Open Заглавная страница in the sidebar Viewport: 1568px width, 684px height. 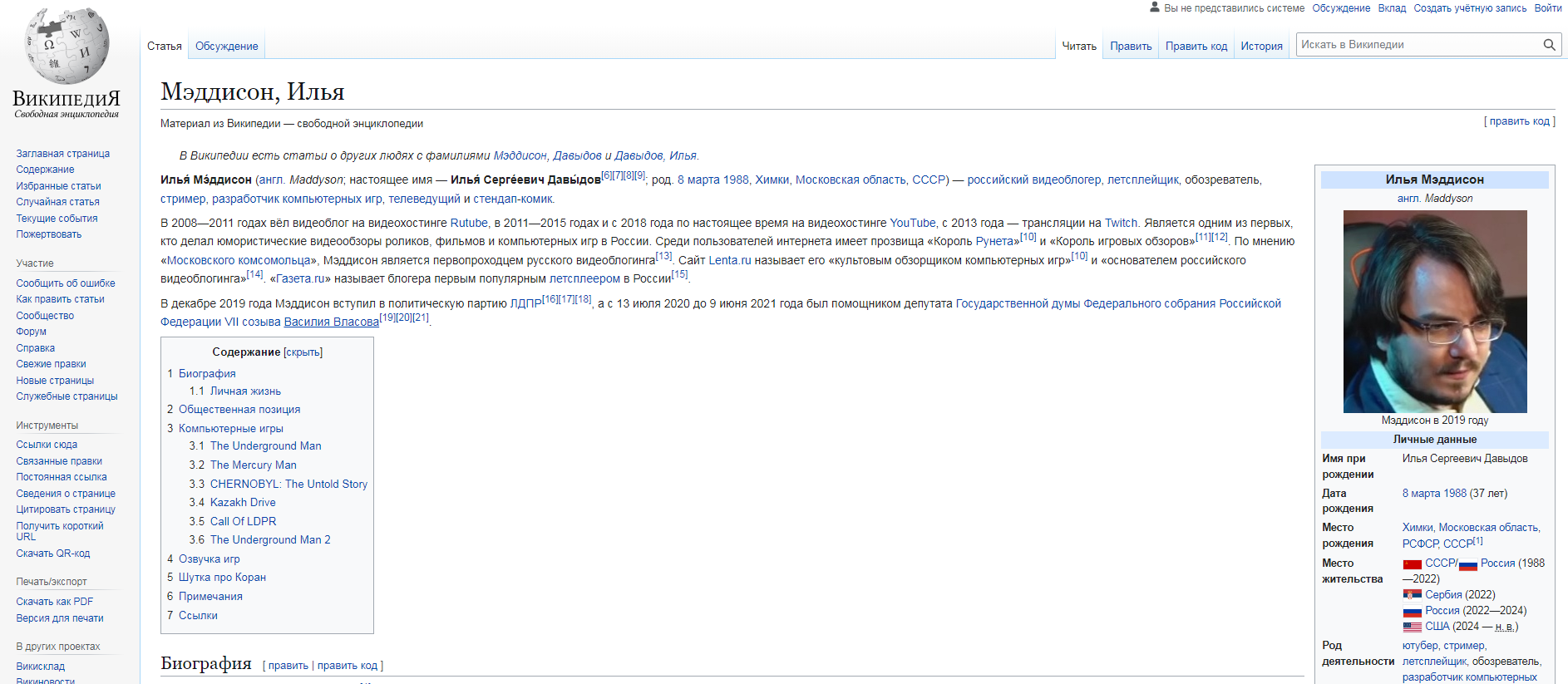pyautogui.click(x=63, y=154)
